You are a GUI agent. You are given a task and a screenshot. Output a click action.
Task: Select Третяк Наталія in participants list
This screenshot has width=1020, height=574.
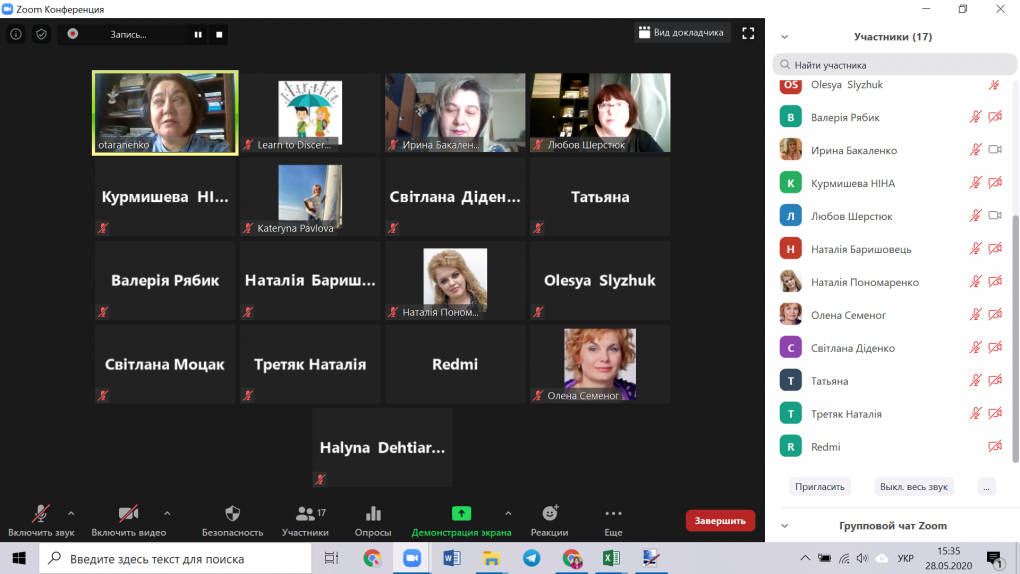tap(892, 414)
